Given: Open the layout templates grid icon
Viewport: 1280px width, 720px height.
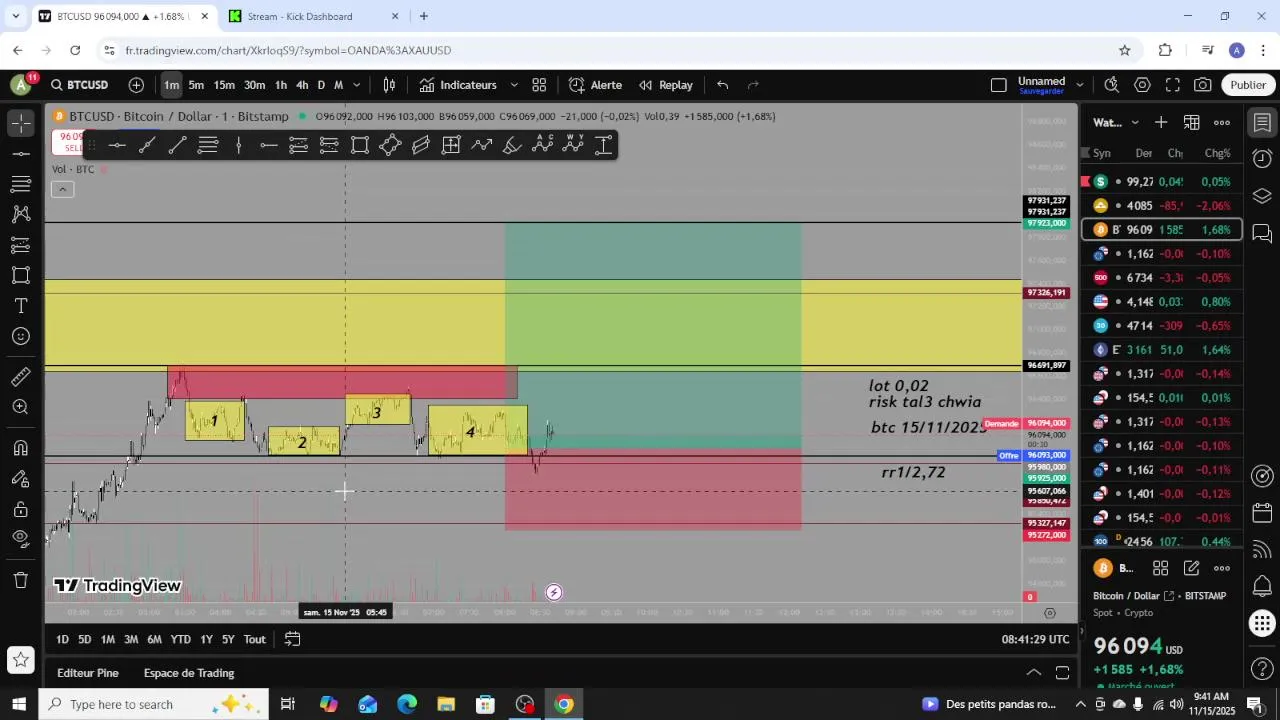Looking at the screenshot, I should click(539, 85).
